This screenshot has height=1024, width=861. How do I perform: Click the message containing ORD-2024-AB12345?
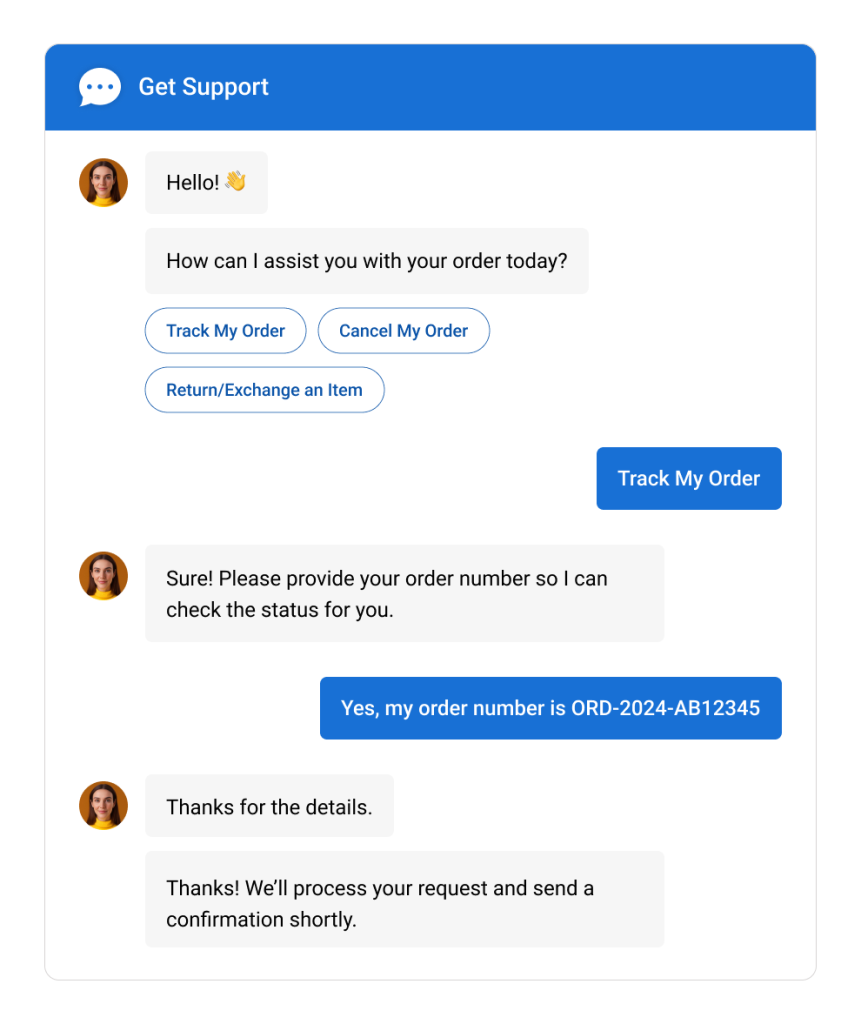coord(551,708)
